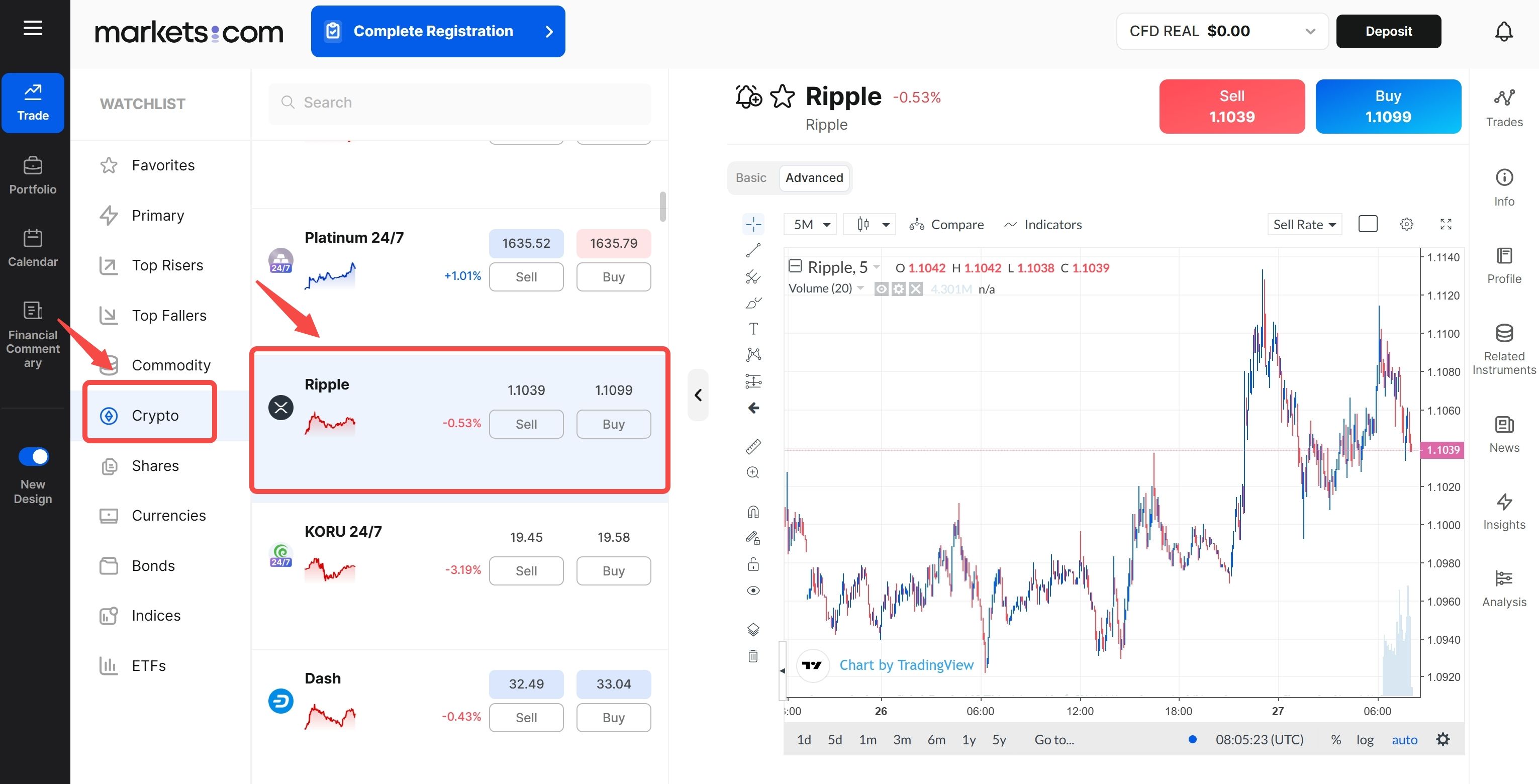
Task: Click the red Sell 1.1039 button
Action: pyautogui.click(x=1232, y=107)
